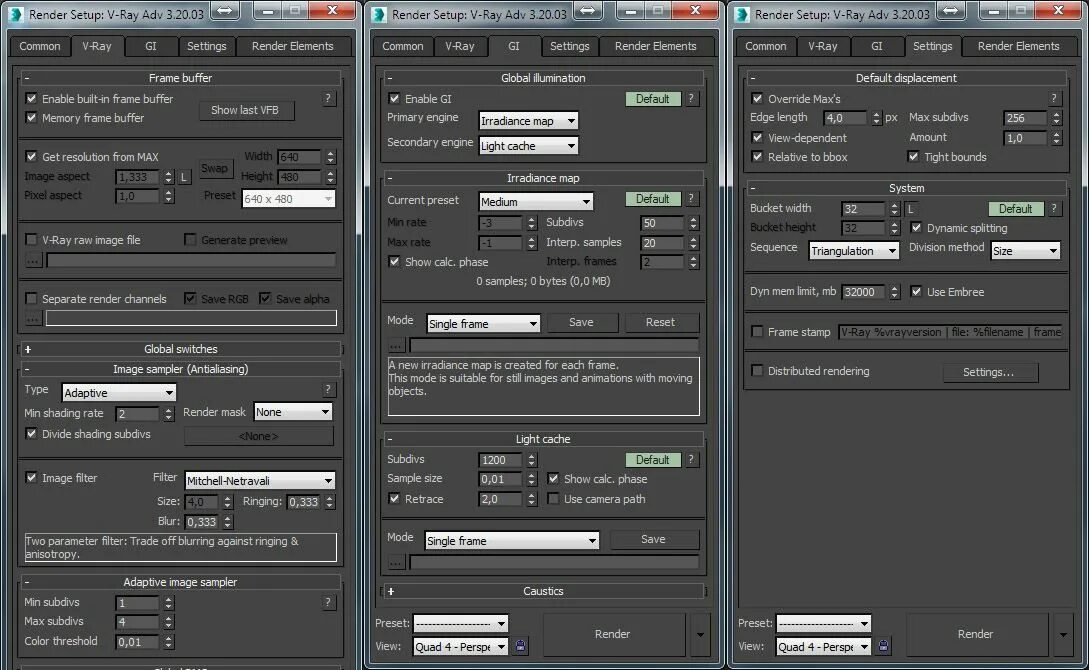Open the Irradiance map Current preset dropdown
Screen dimensions: 1089x670
(536, 201)
